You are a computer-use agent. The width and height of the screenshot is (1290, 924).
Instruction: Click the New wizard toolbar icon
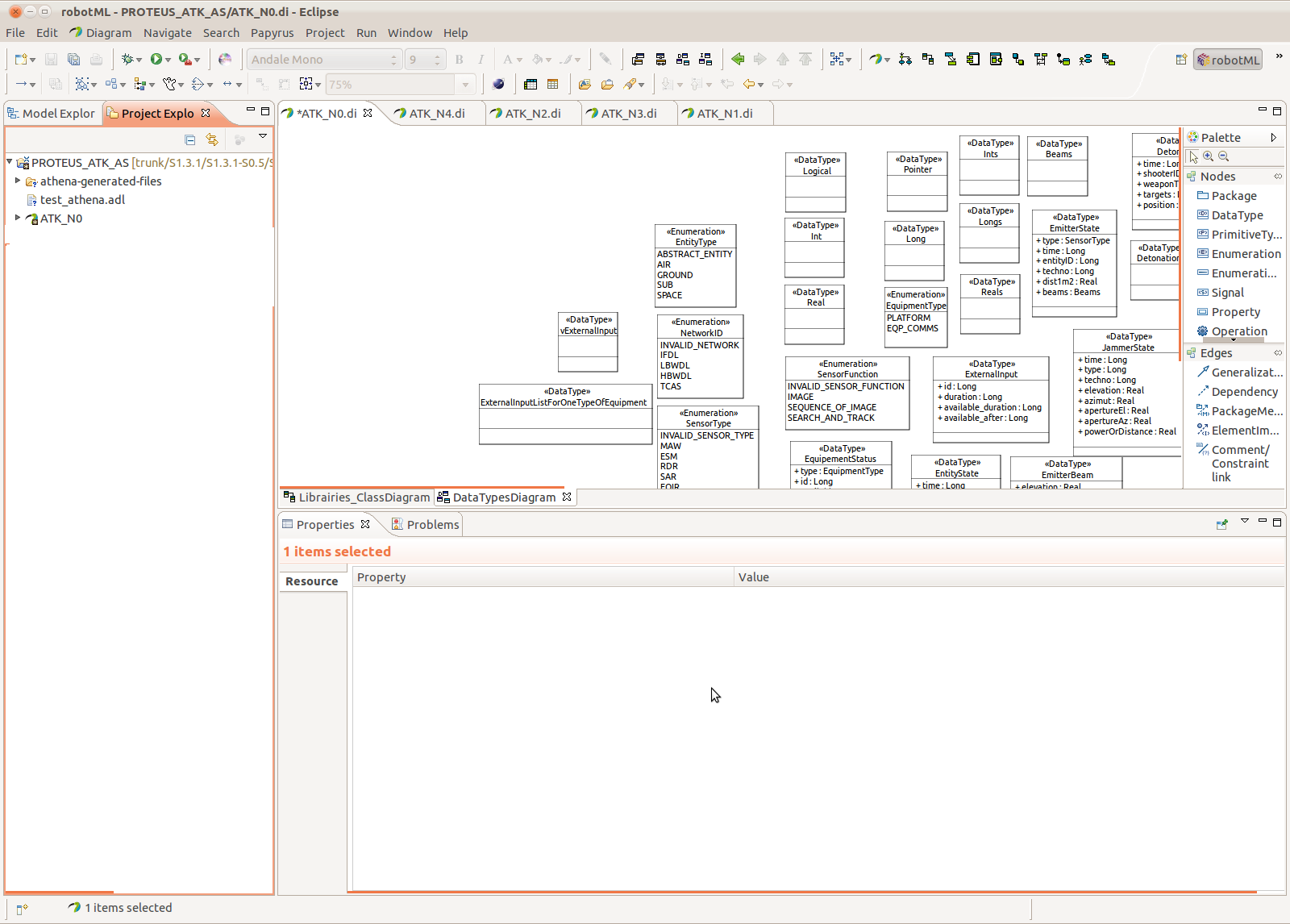pos(21,59)
